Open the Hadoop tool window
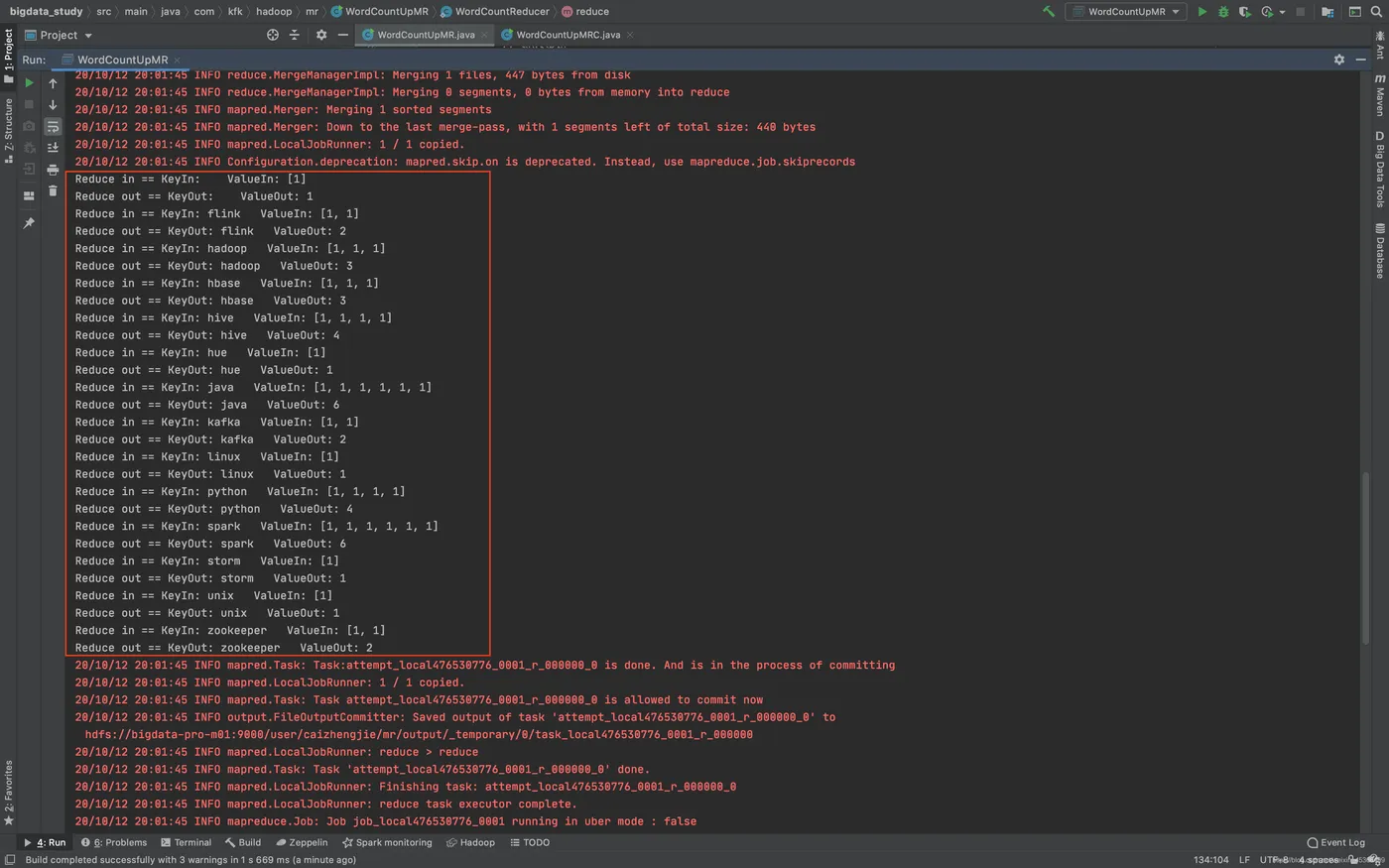Screen dimensions: 1389x868 (470, 842)
